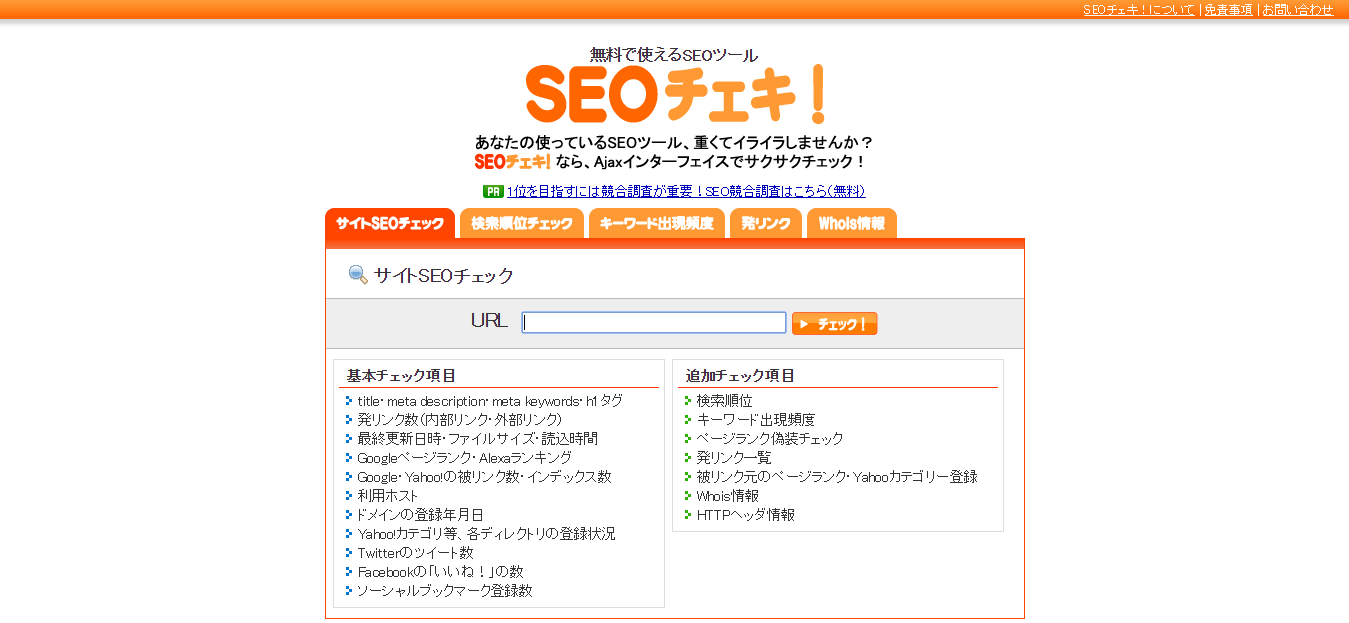Click the SEO競合調査はこちら(無料) promo link
This screenshot has width=1349, height=623.
pyautogui.click(x=685, y=192)
